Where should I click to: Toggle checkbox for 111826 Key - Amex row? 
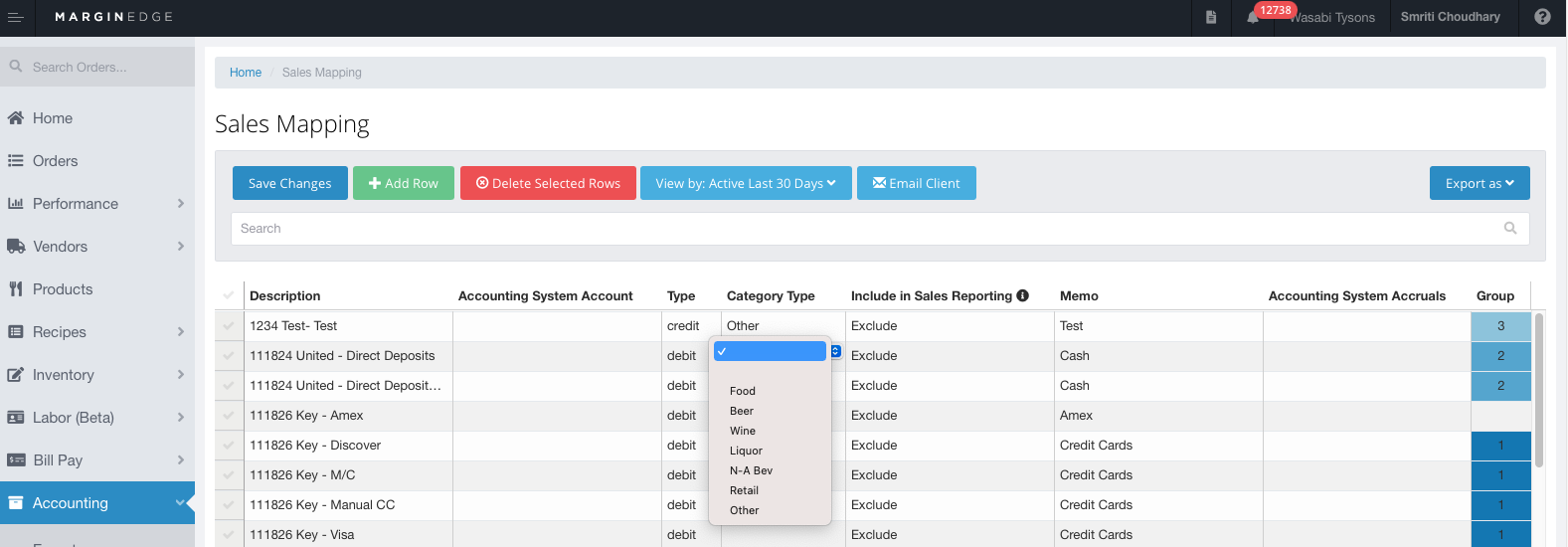click(x=229, y=416)
